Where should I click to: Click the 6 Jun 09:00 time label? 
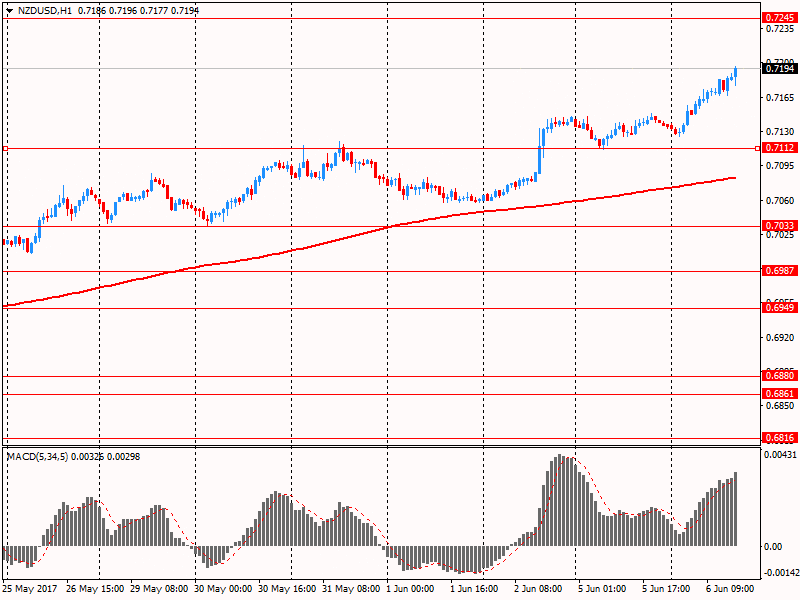(730, 589)
